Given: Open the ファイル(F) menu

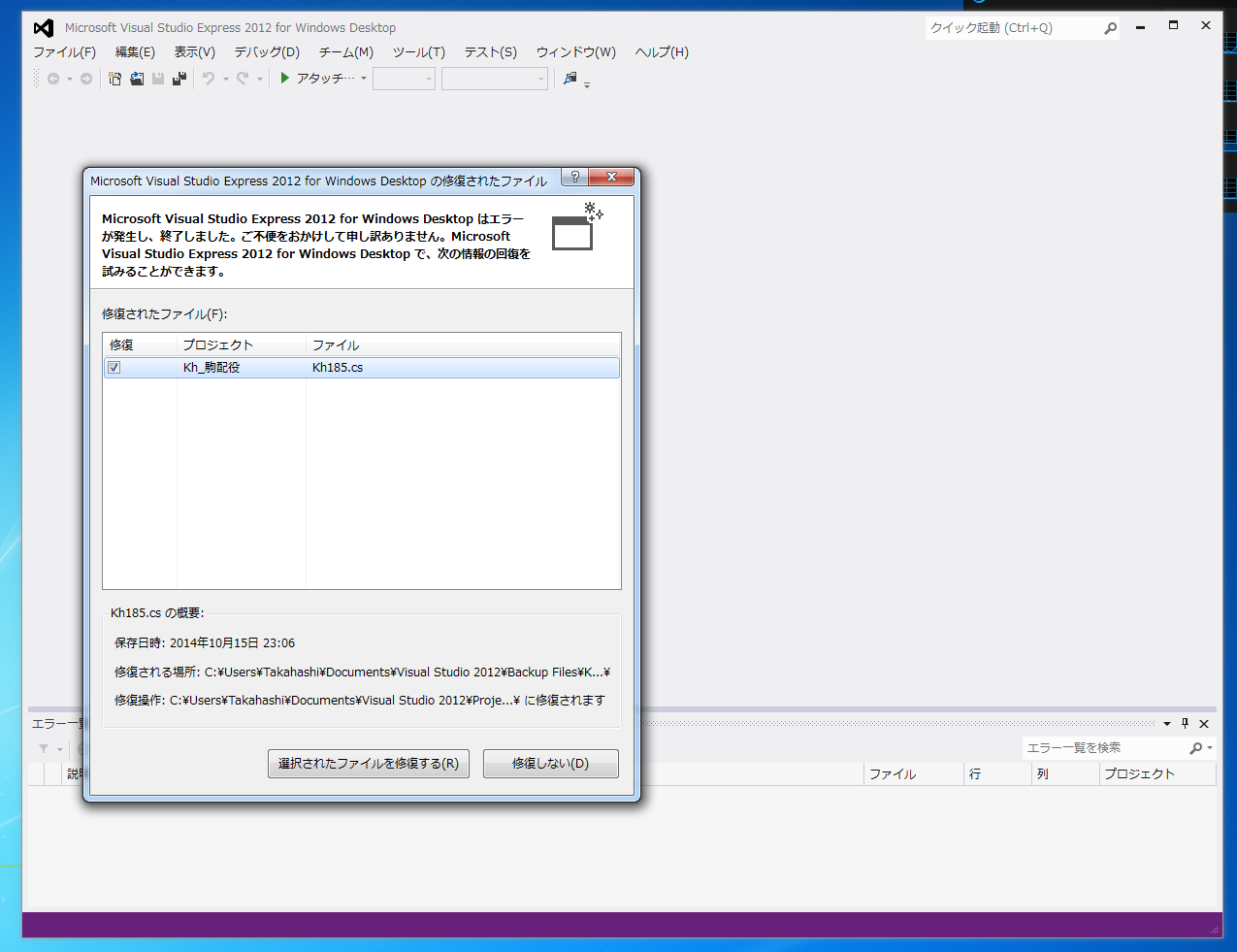Looking at the screenshot, I should pyautogui.click(x=64, y=52).
